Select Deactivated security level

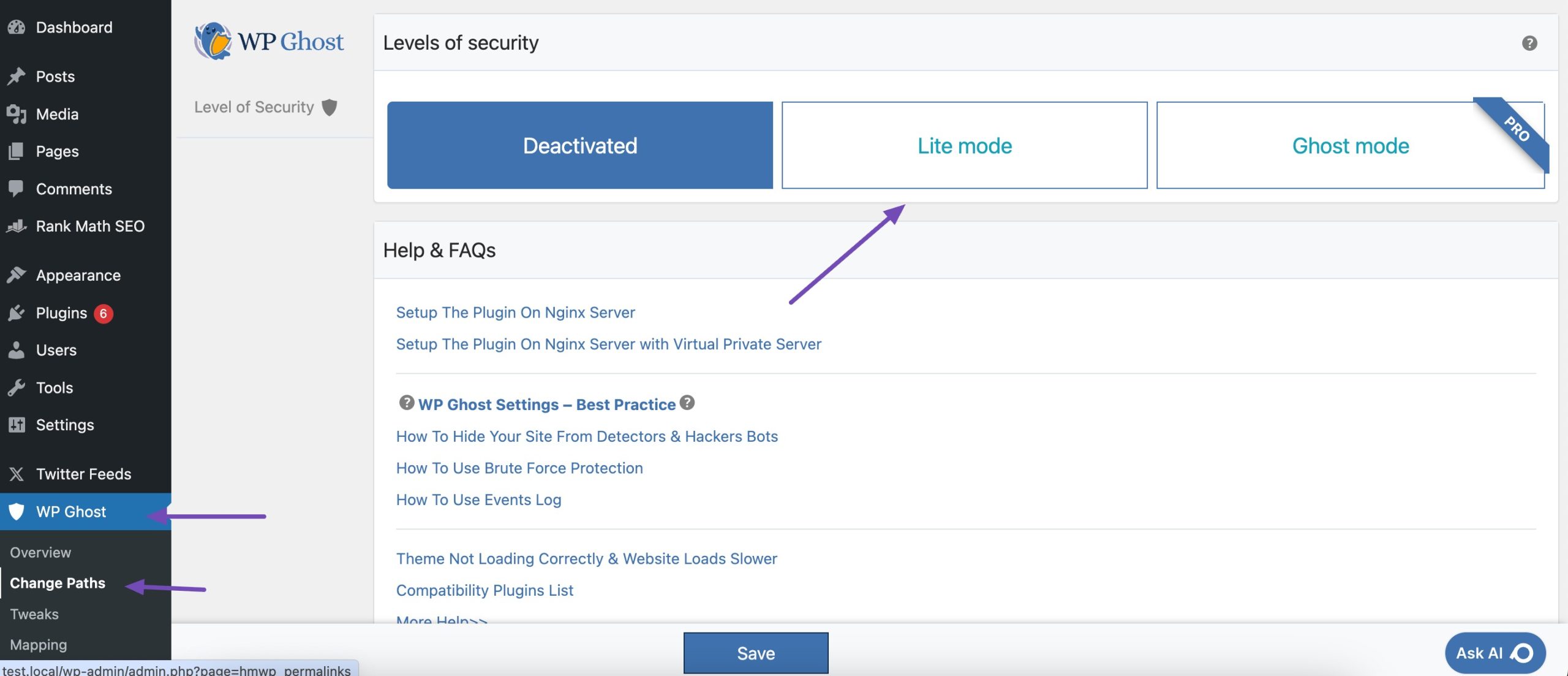[x=580, y=145]
